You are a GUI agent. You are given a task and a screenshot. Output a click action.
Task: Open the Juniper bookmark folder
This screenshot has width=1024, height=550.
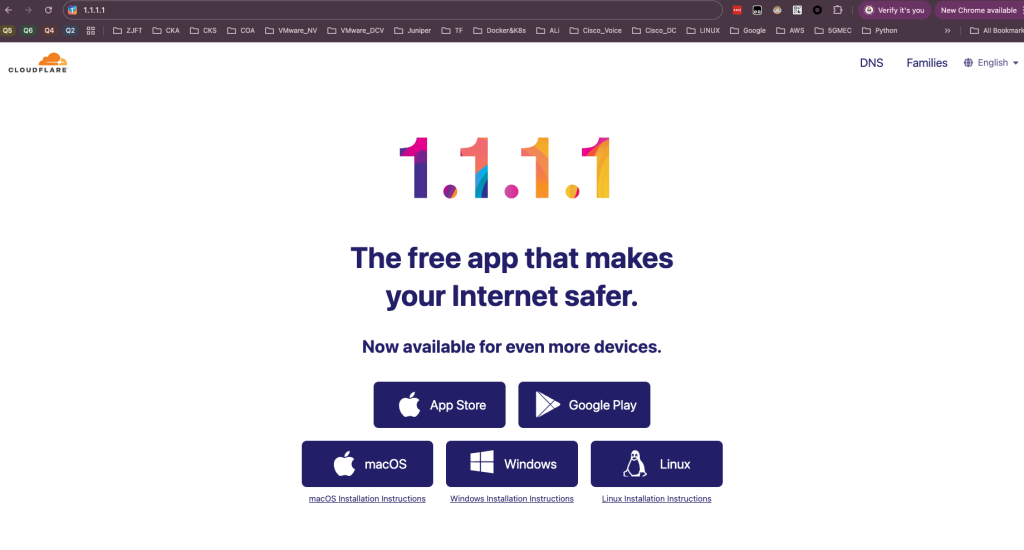(x=413, y=31)
